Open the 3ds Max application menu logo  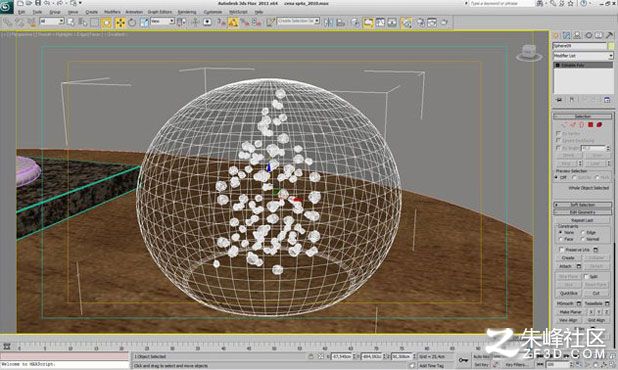coord(6,6)
